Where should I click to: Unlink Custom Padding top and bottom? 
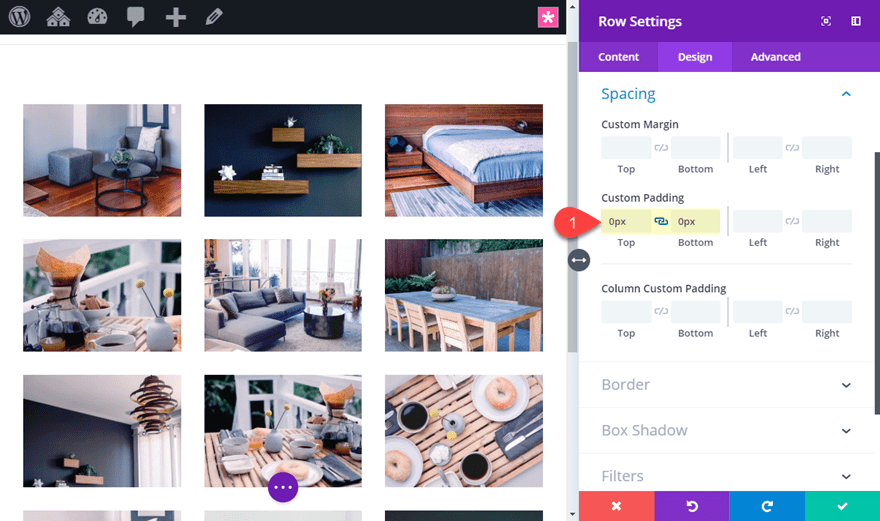click(x=661, y=221)
